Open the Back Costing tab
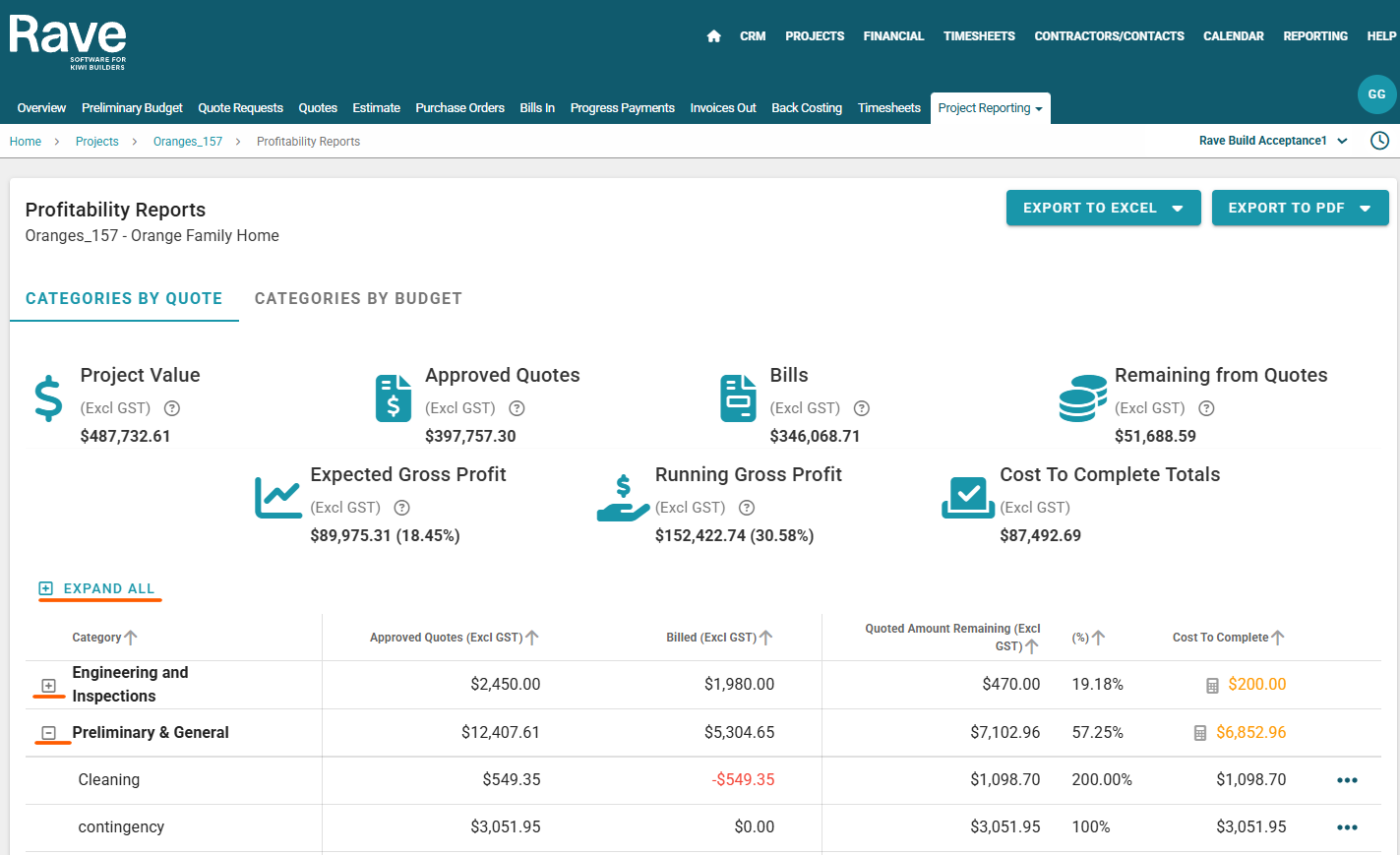 pos(806,108)
